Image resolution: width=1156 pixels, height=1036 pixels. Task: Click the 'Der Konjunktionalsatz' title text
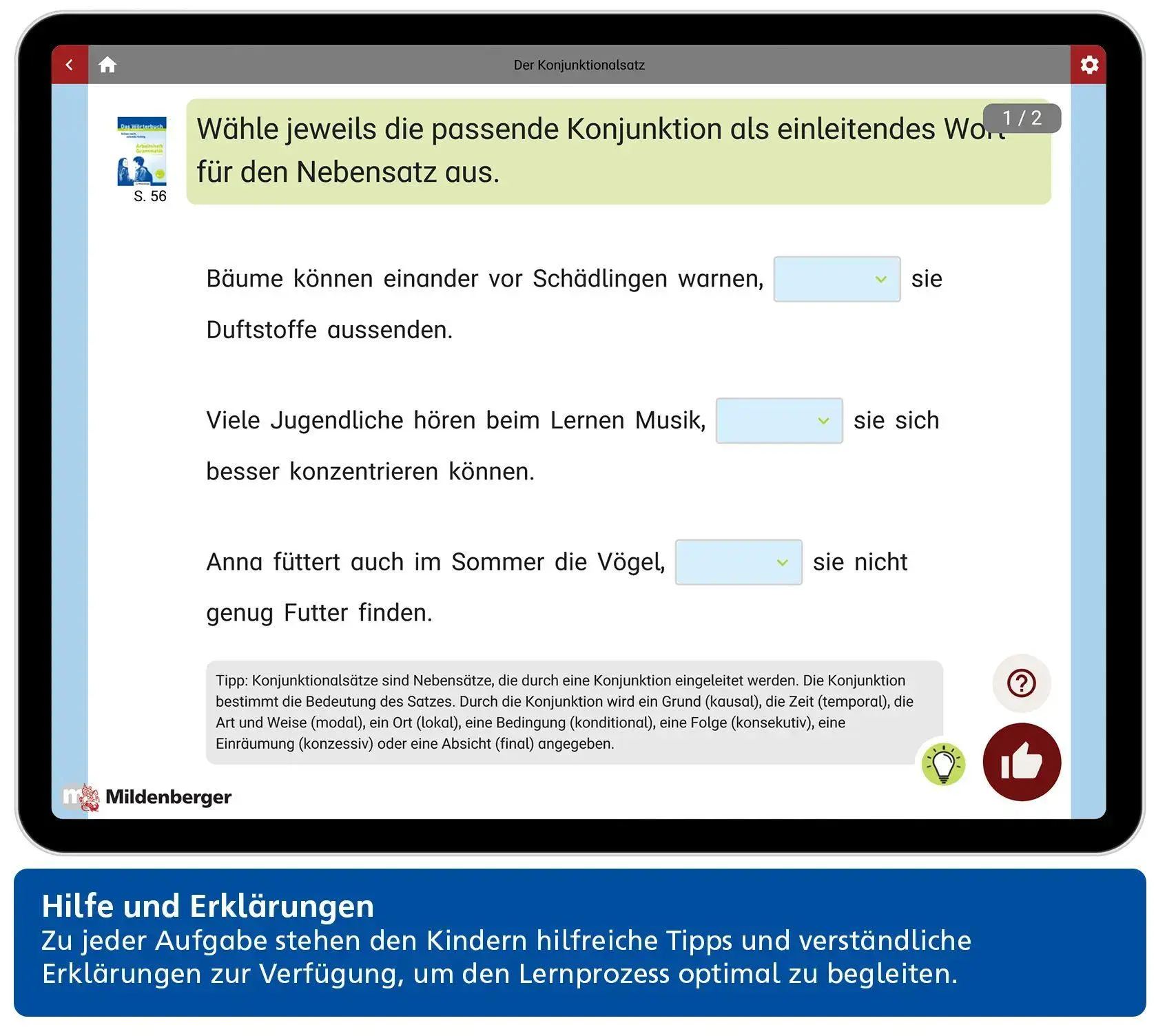(x=579, y=65)
